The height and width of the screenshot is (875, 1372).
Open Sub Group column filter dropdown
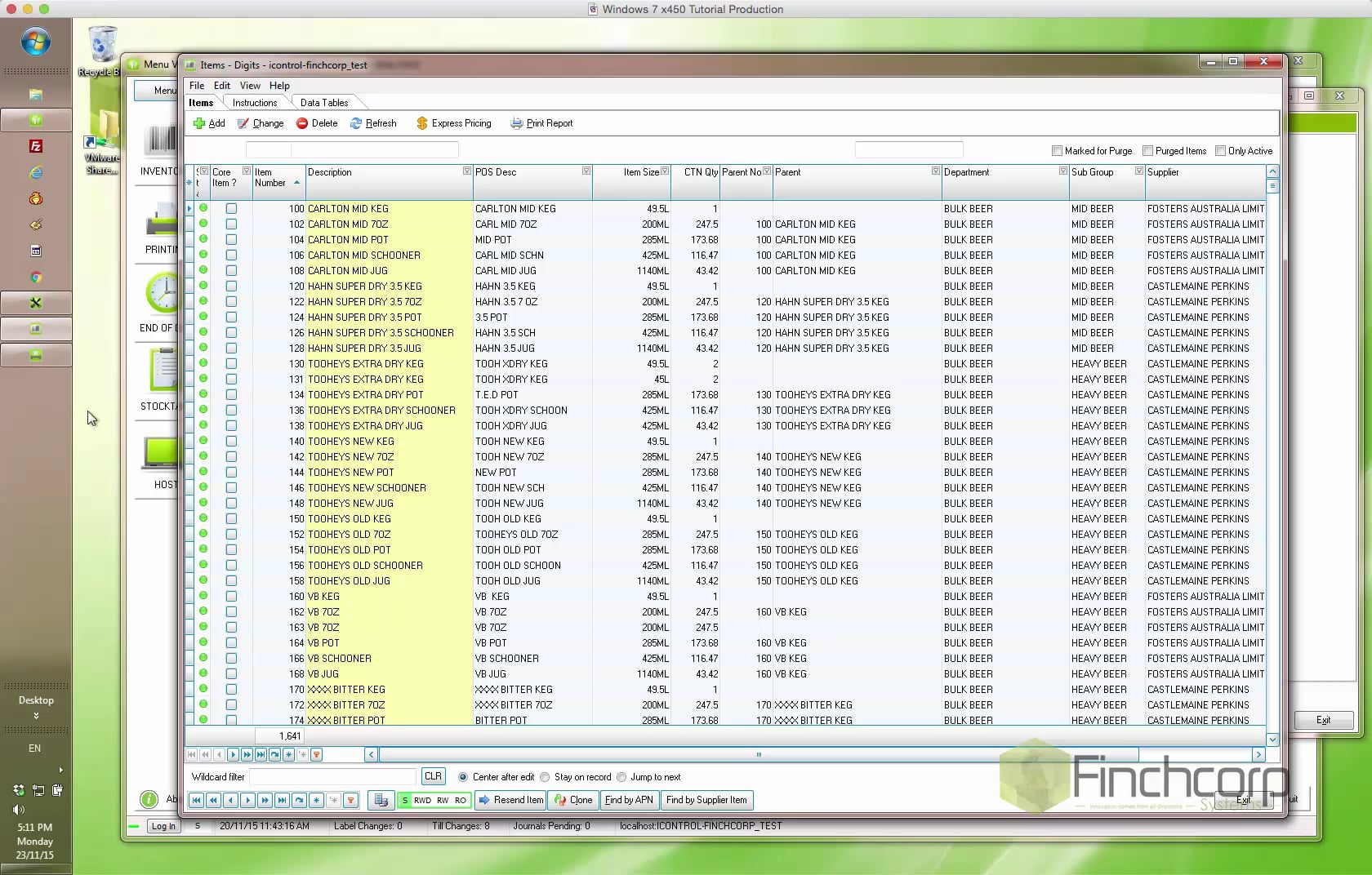[x=1139, y=171]
